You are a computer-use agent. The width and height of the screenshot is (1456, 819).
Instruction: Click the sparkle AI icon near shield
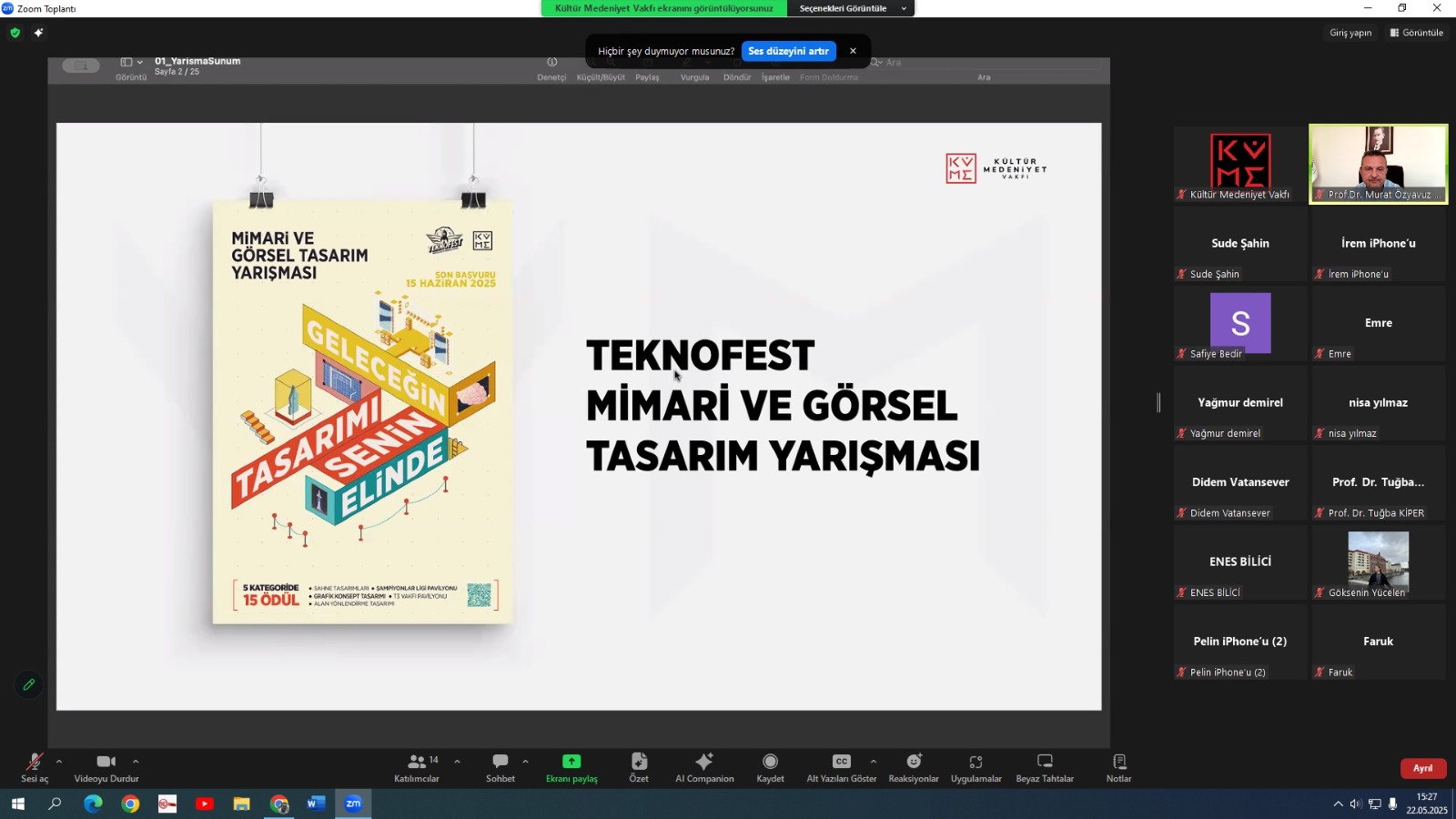(x=38, y=33)
